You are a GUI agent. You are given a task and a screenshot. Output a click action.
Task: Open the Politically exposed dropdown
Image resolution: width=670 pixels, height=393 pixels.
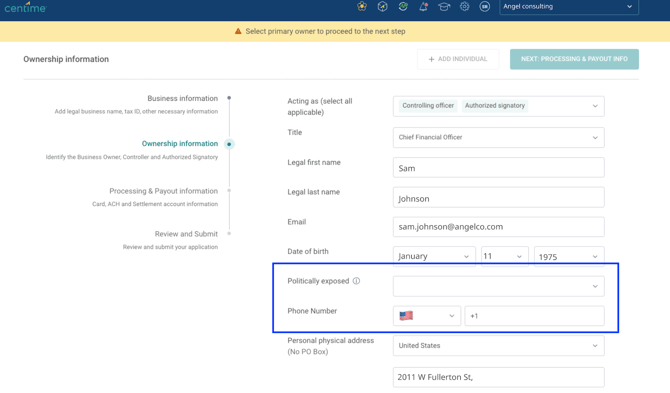(x=498, y=286)
